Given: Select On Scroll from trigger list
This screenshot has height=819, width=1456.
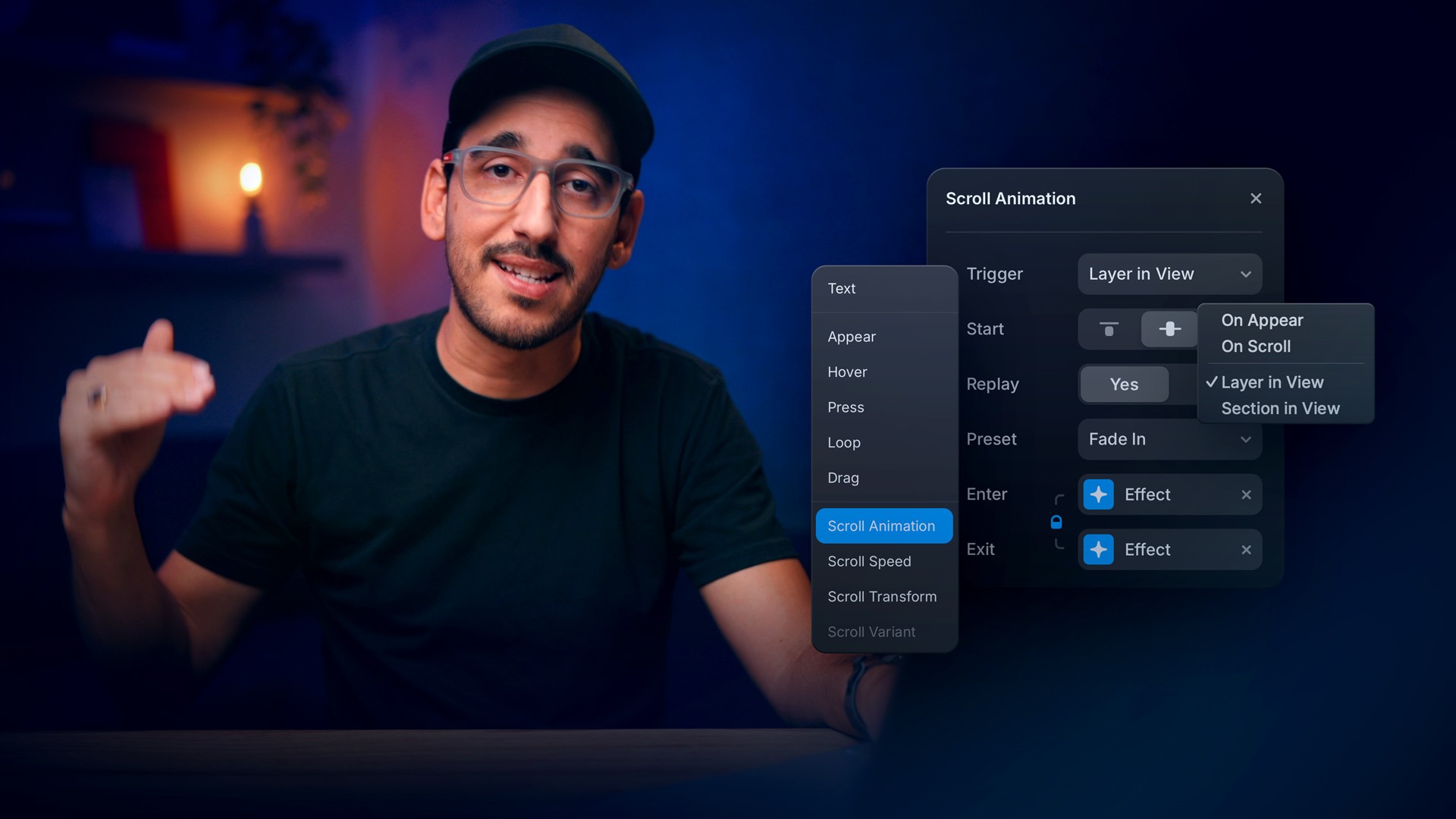Looking at the screenshot, I should click(1256, 347).
